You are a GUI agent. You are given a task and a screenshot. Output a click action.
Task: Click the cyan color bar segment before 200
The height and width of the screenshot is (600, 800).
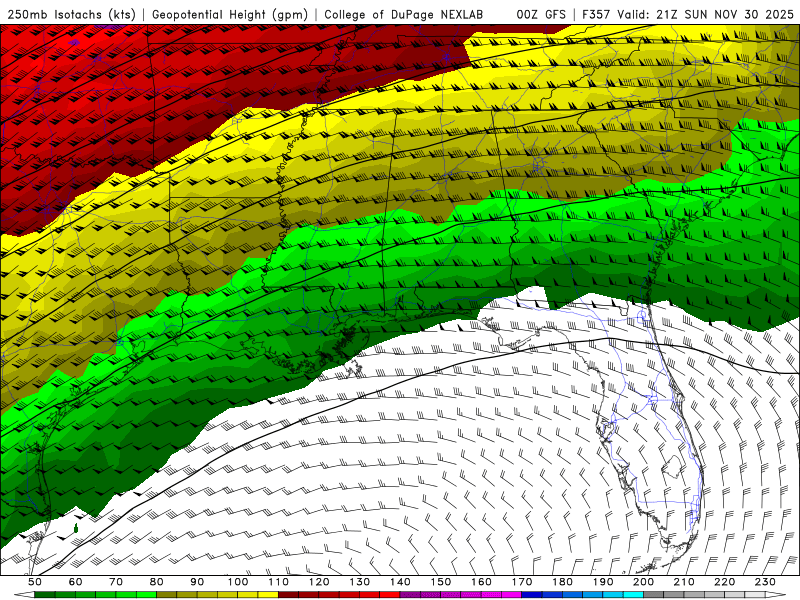(633, 595)
